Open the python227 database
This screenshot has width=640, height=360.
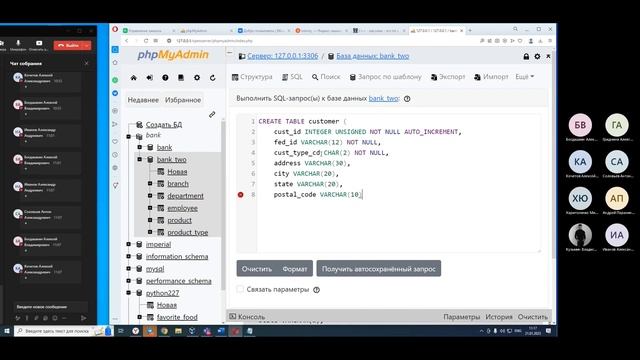[x=162, y=293]
